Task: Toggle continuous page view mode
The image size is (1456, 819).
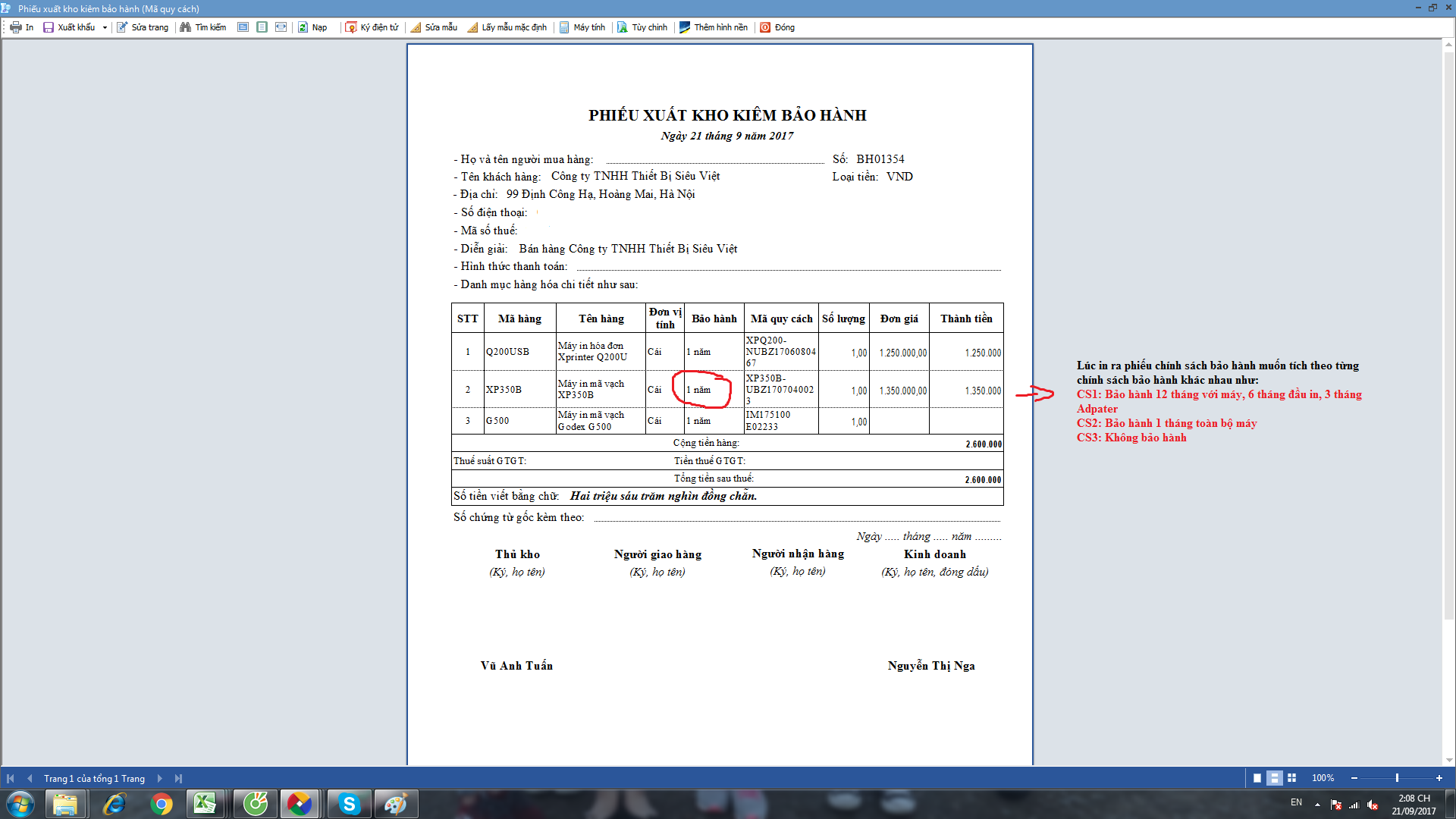Action: coord(1275,778)
